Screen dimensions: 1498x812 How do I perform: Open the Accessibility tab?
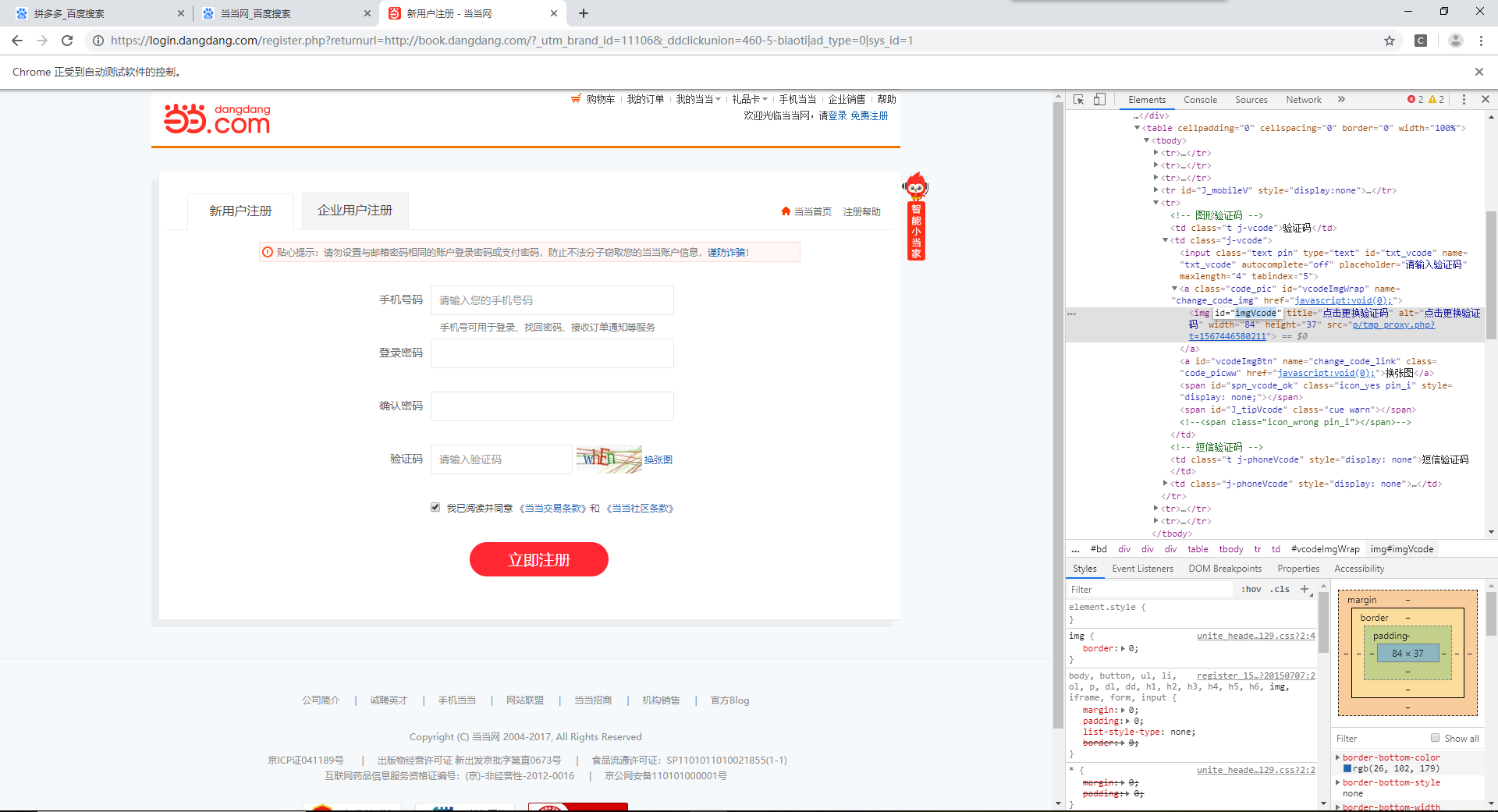coord(1359,569)
